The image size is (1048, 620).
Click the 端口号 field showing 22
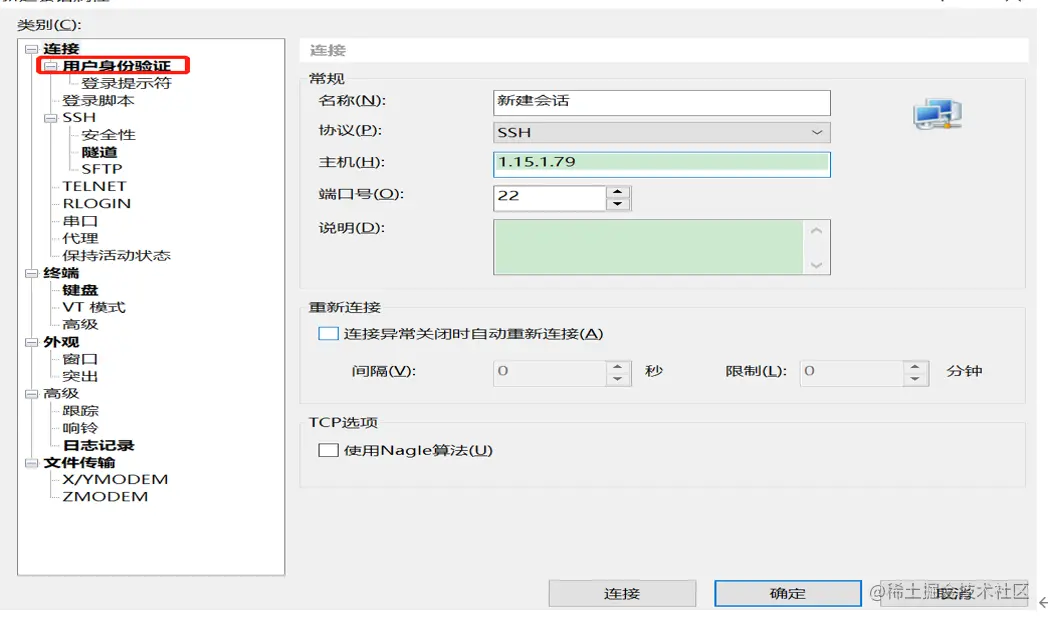click(x=549, y=197)
